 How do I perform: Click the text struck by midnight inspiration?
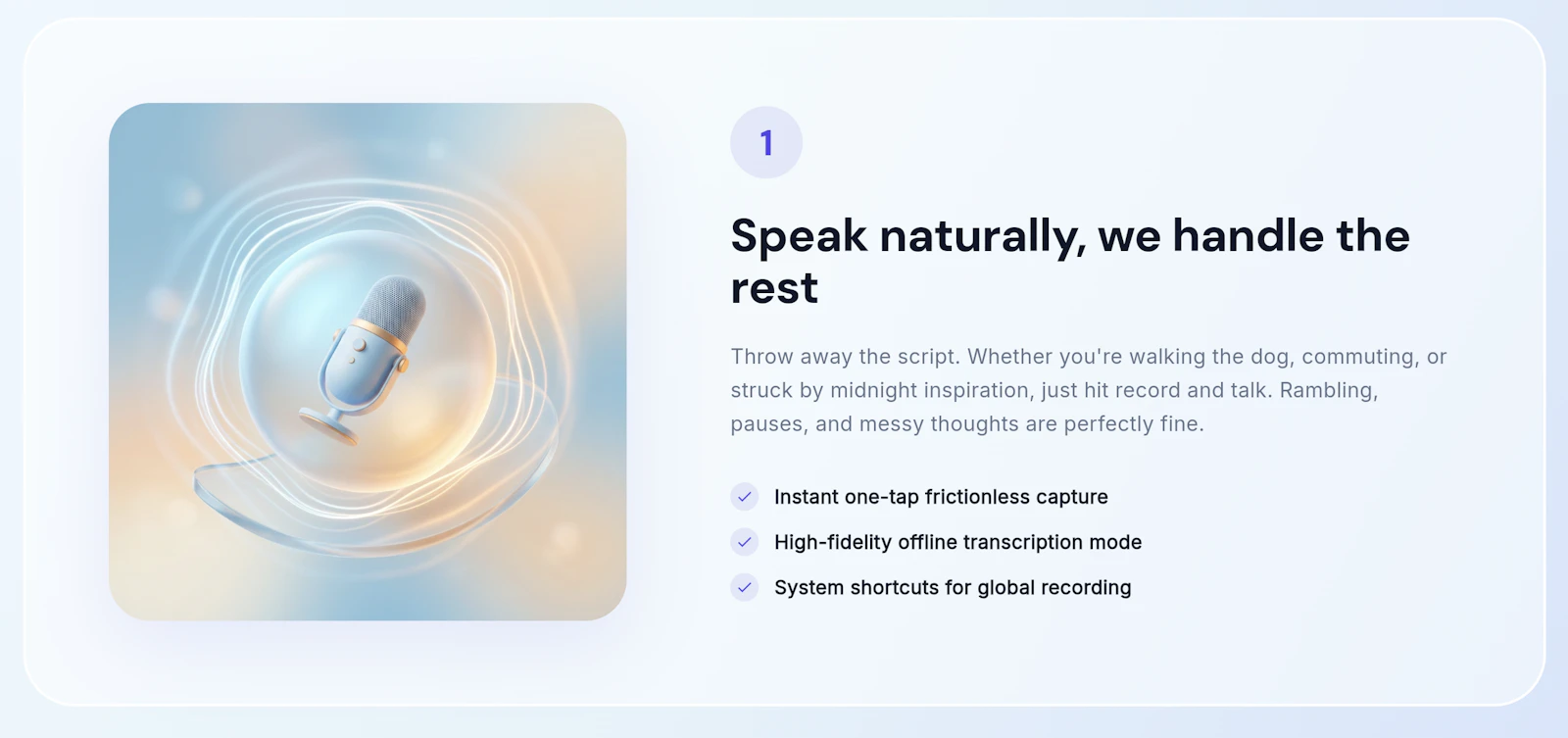coord(880,390)
